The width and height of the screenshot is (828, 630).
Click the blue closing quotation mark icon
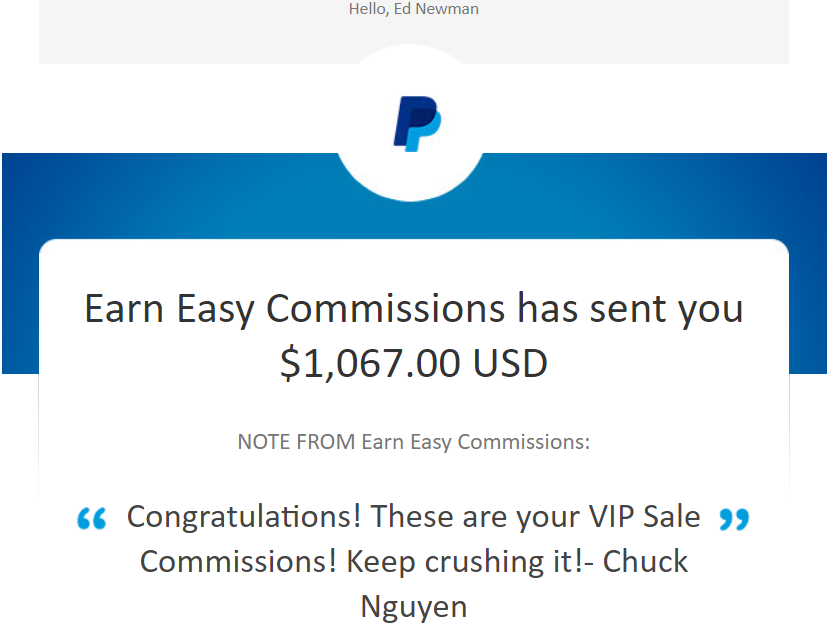click(734, 519)
